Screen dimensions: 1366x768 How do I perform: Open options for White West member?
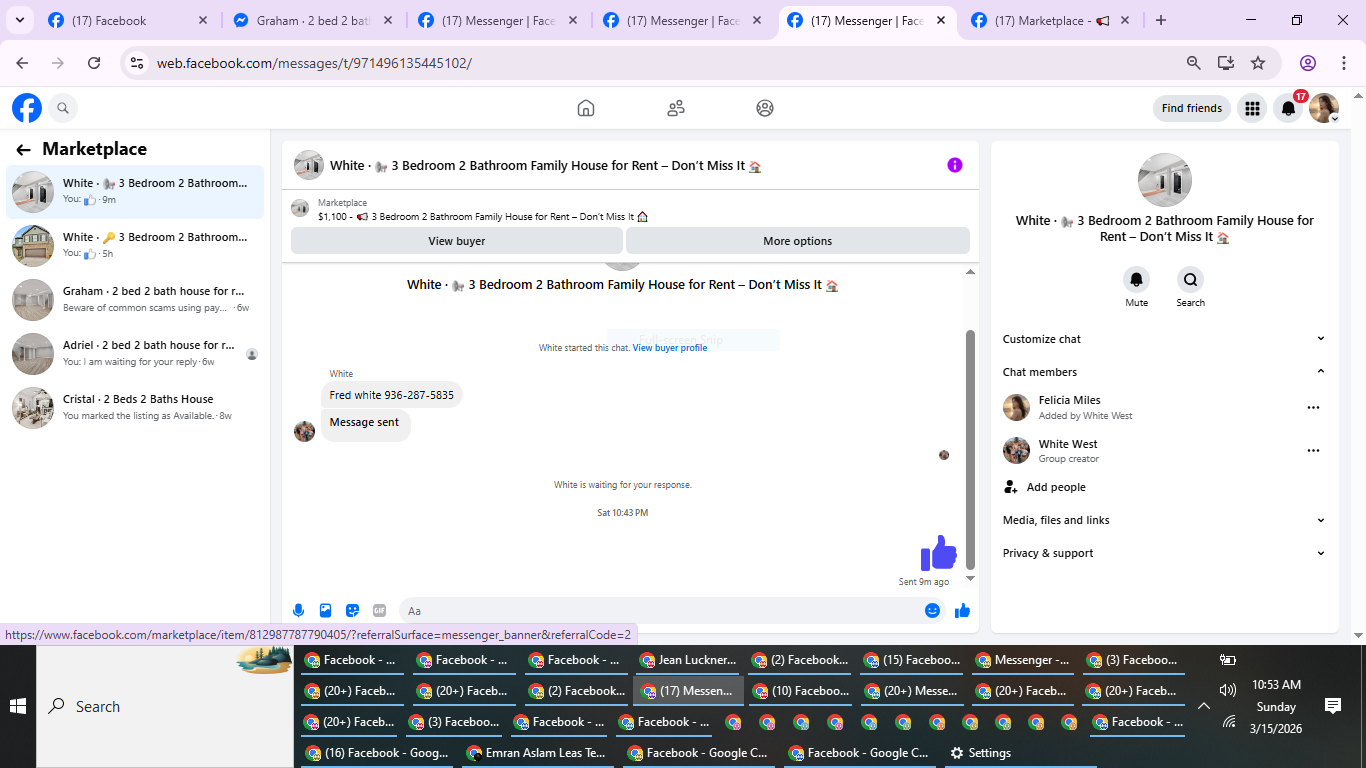[1313, 451]
